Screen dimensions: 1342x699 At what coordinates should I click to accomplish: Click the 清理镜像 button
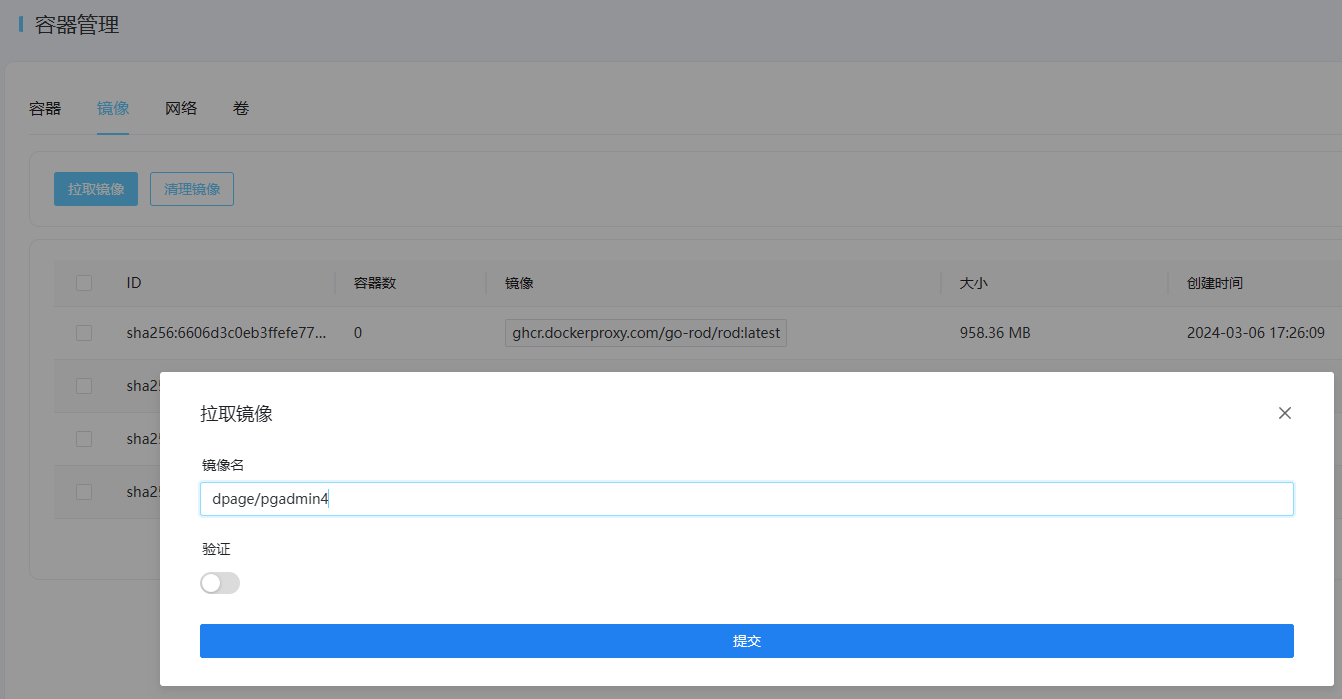click(x=192, y=189)
